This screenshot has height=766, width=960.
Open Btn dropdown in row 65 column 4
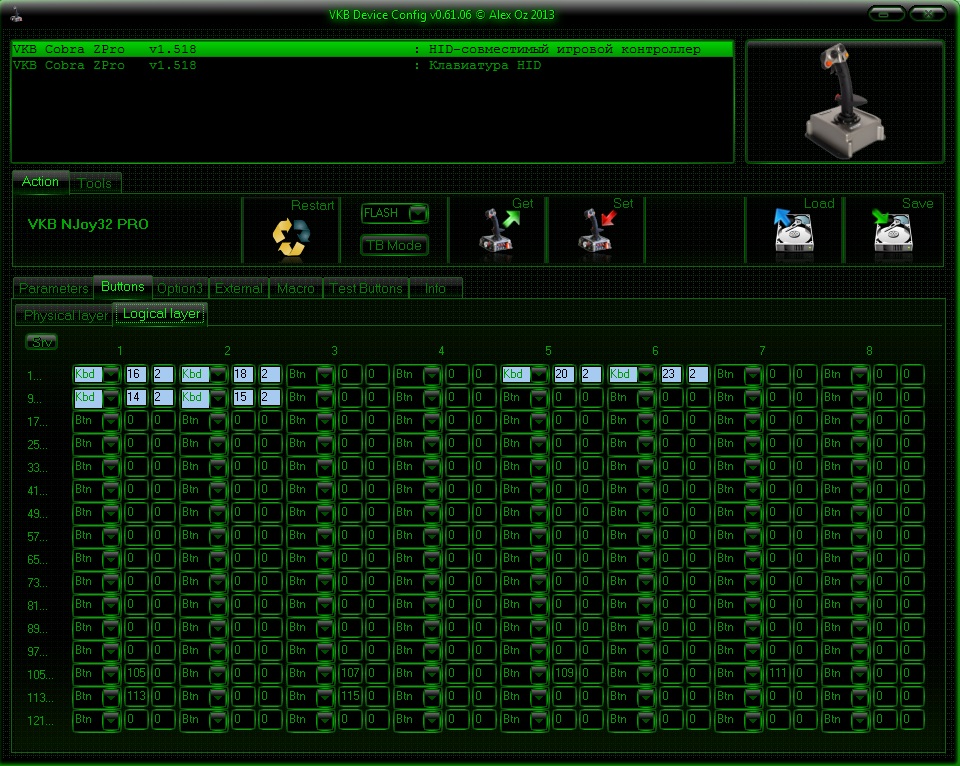(x=432, y=559)
